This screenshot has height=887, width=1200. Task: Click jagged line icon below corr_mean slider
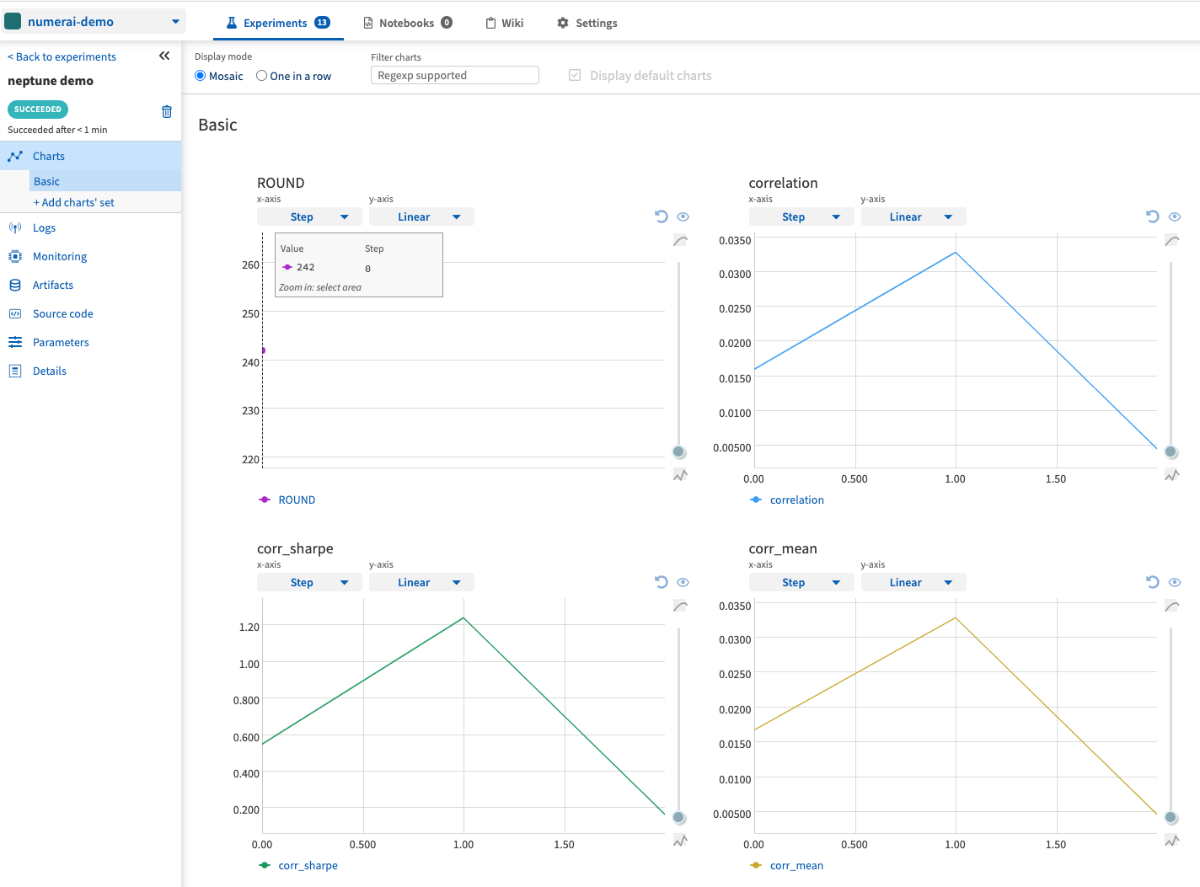click(1172, 841)
